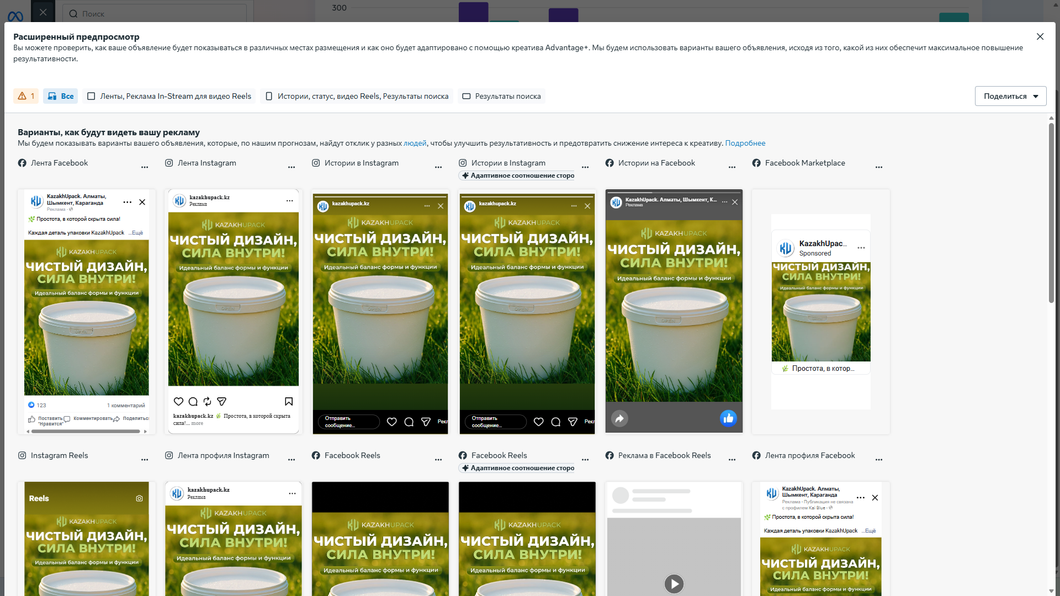The image size is (1060, 596).
Task: Click the comment icon in Лента Instagram preview
Action: [193, 401]
